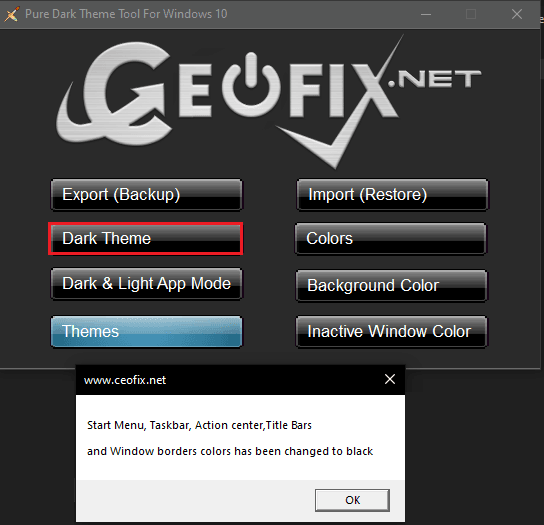Close the Pure Dark Theme Tool window
544x525 pixels.
[517, 14]
